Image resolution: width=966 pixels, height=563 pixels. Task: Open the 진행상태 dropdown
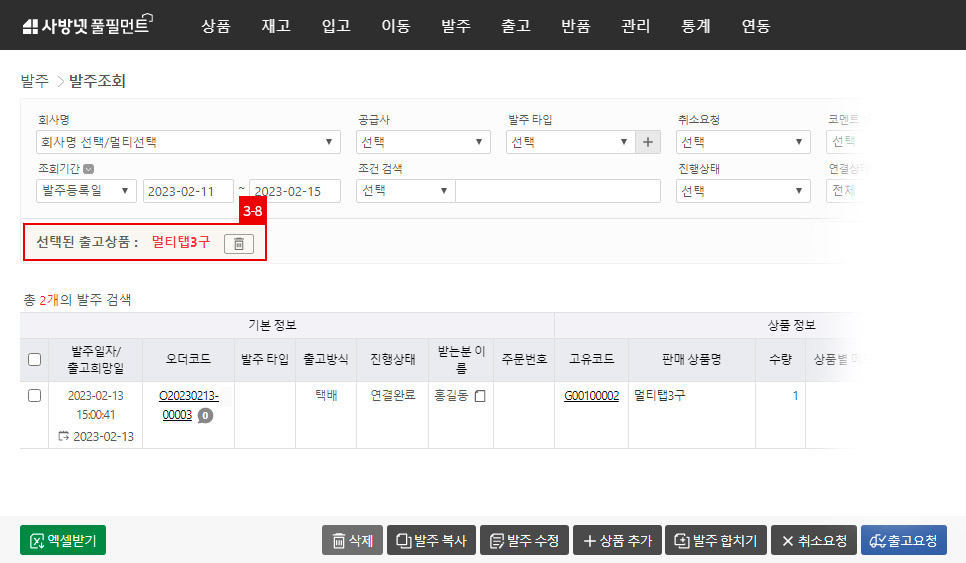[742, 191]
